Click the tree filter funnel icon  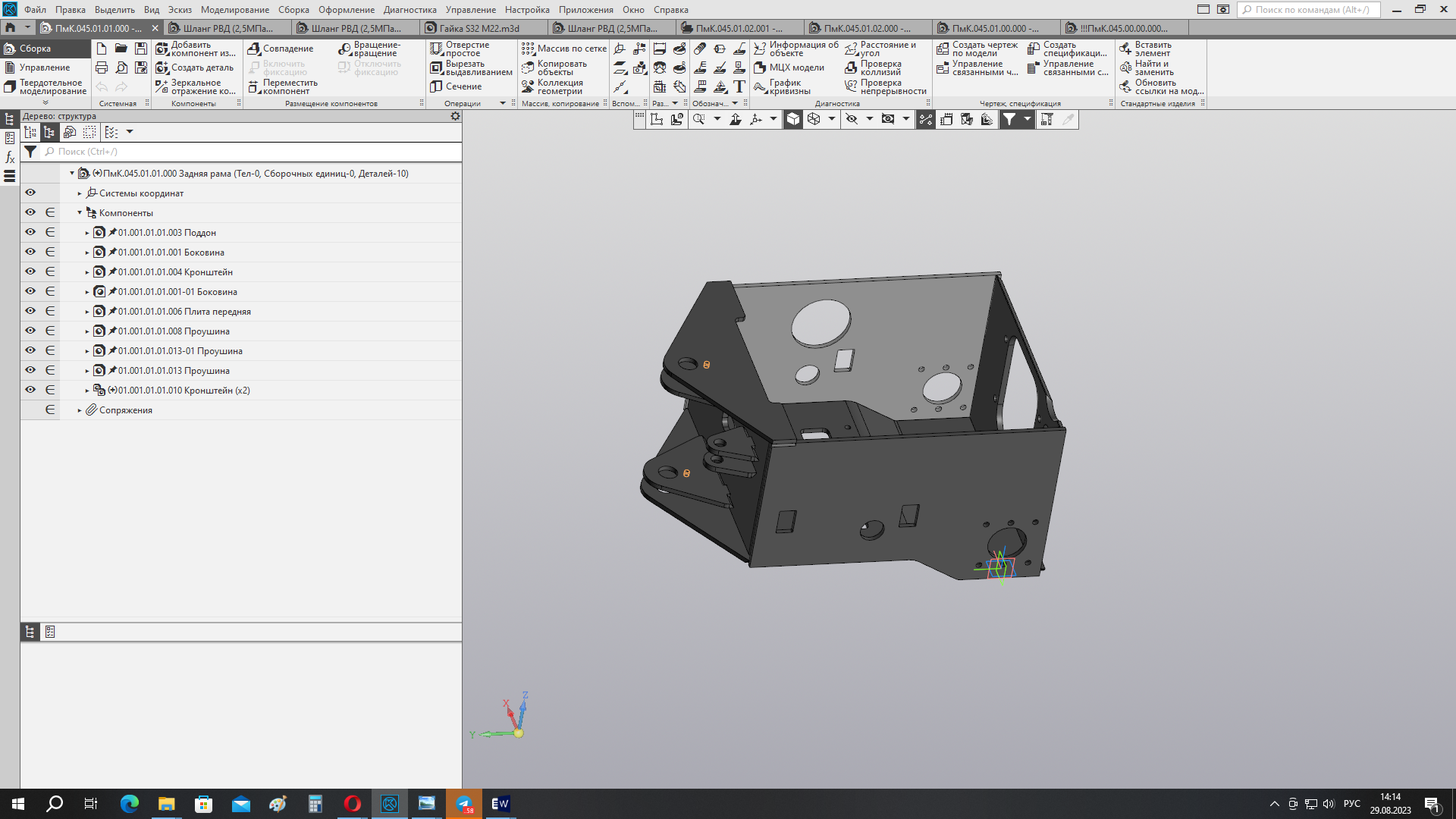point(30,152)
